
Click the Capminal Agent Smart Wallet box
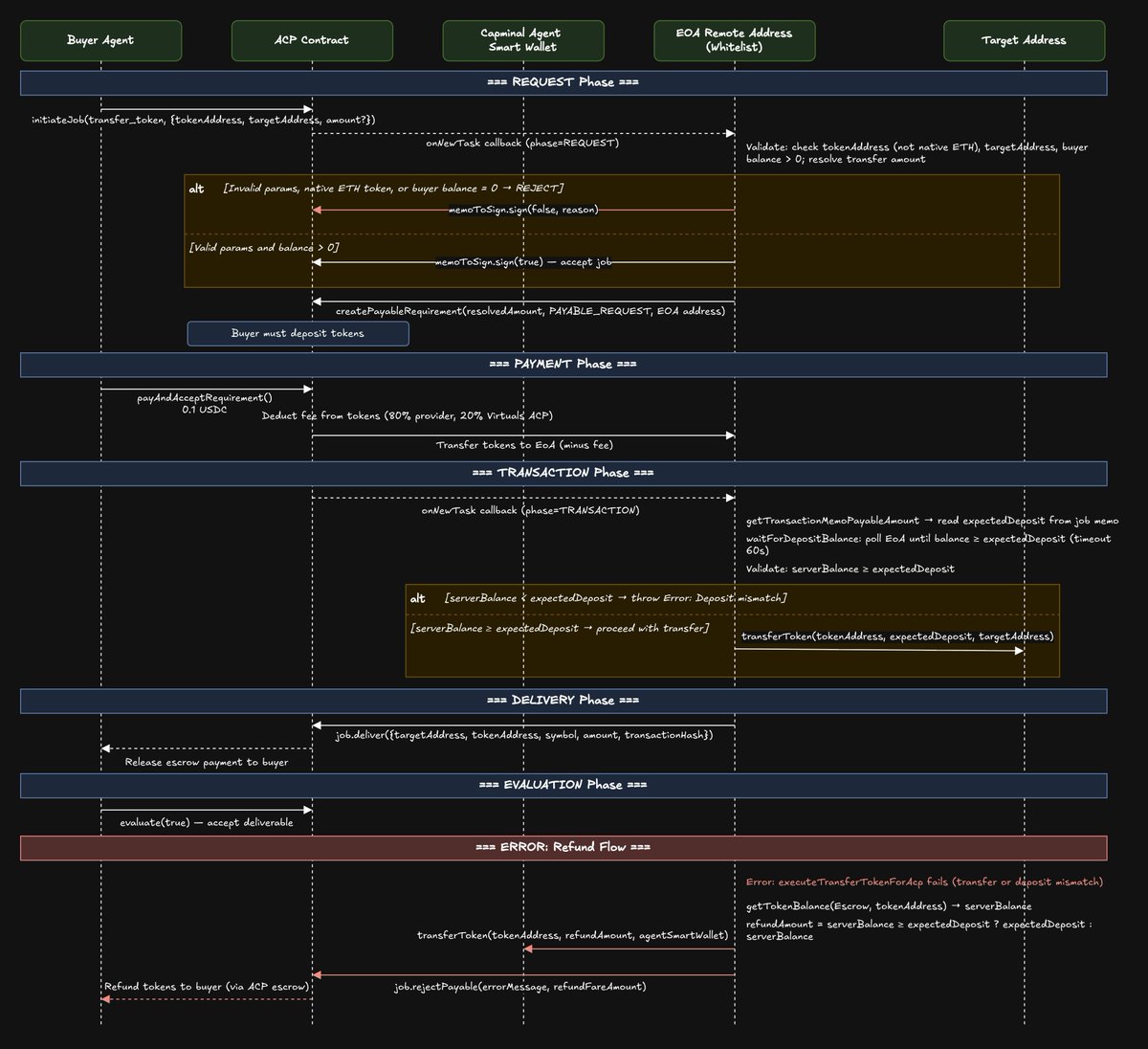point(523,40)
